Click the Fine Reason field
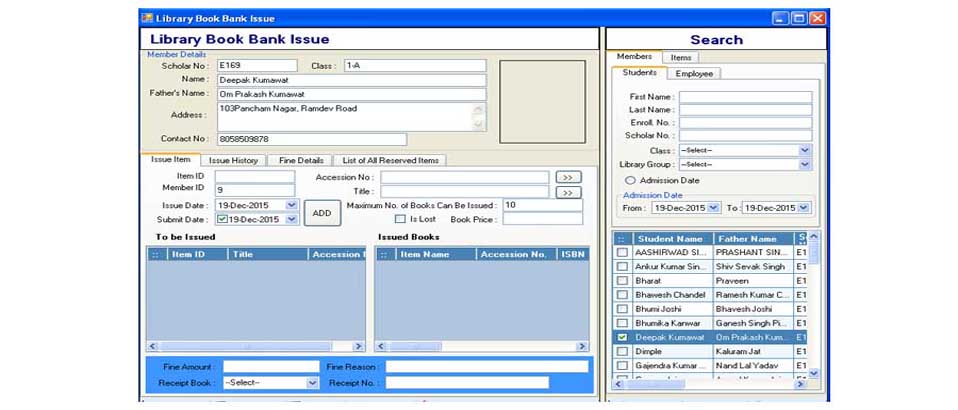 pos(486,367)
